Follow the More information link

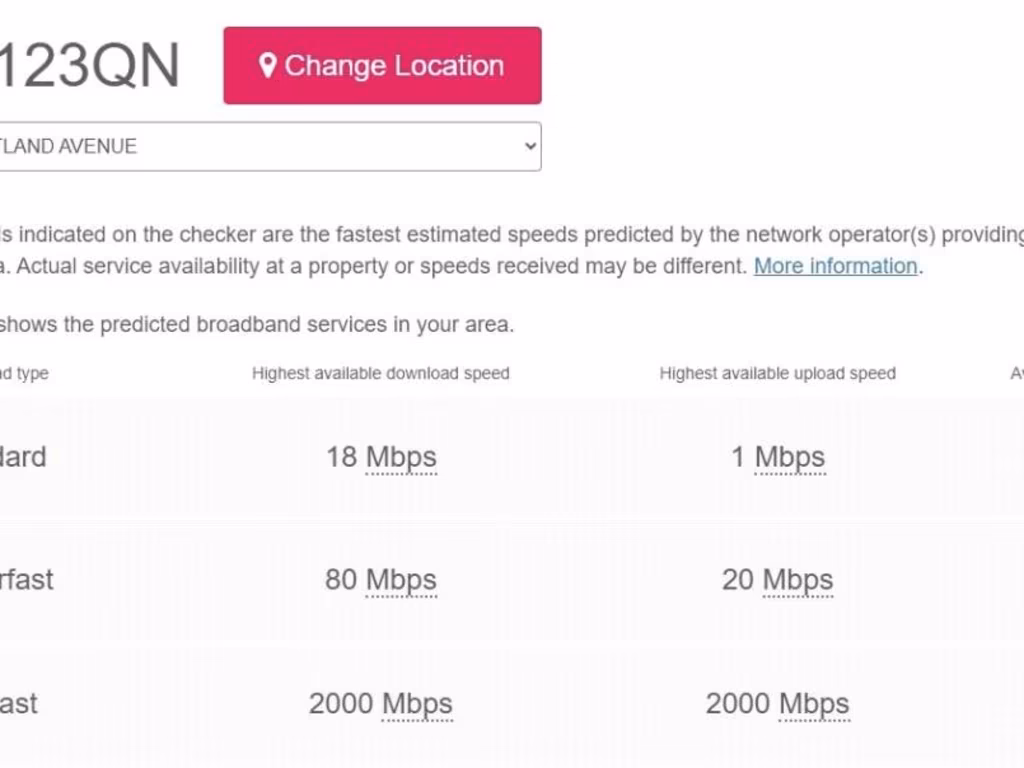[835, 266]
